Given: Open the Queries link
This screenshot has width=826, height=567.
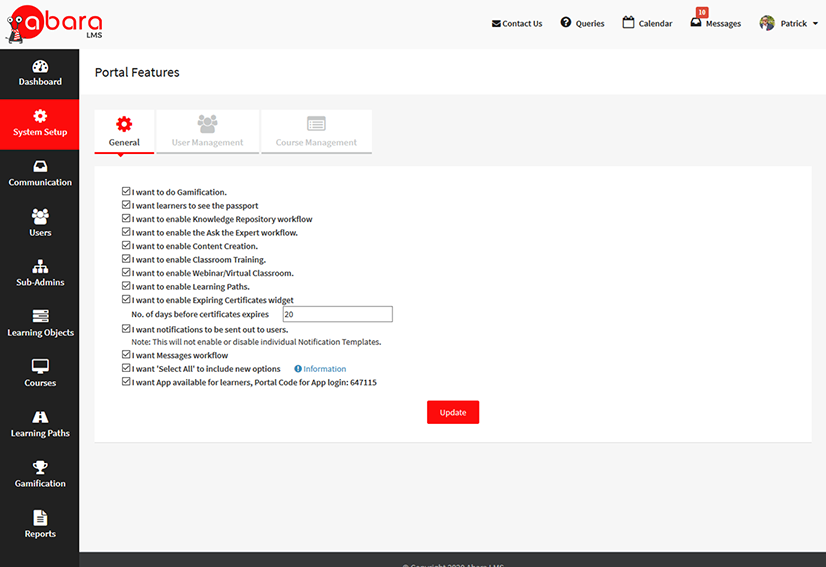Looking at the screenshot, I should 583,23.
